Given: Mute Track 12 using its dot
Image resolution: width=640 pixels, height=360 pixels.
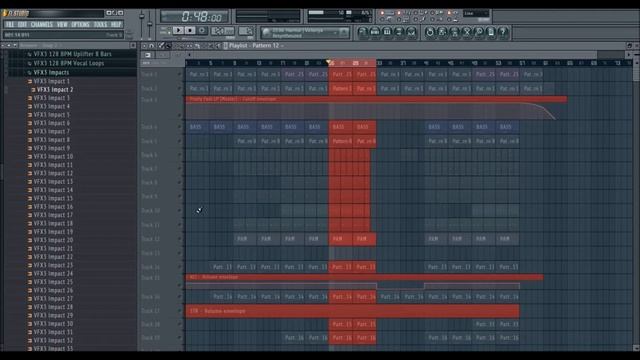Looking at the screenshot, I should [180, 239].
